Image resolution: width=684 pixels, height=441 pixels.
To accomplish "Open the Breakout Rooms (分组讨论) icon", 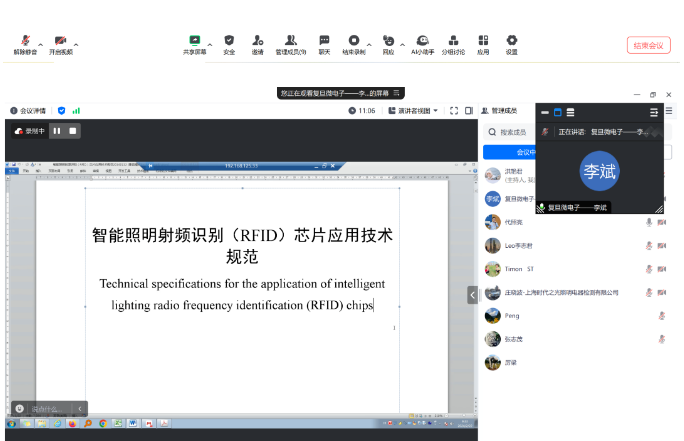I will [453, 42].
